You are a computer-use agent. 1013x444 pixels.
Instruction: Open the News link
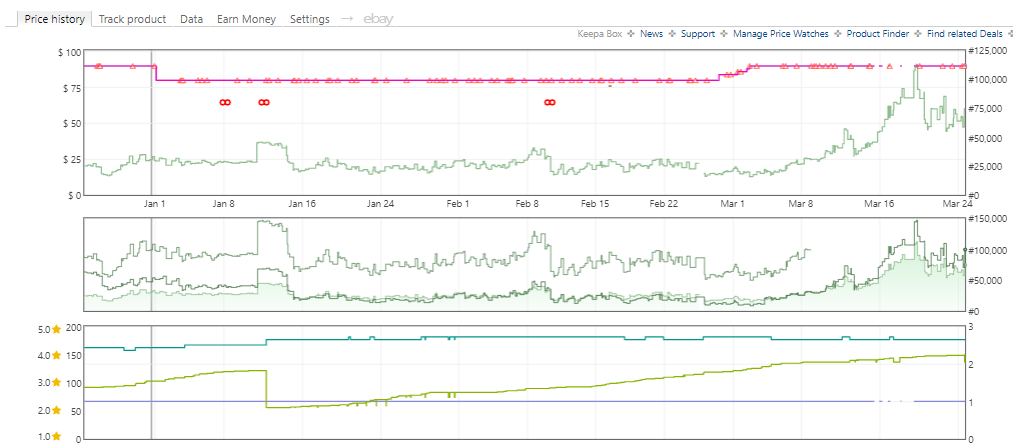pyautogui.click(x=651, y=34)
